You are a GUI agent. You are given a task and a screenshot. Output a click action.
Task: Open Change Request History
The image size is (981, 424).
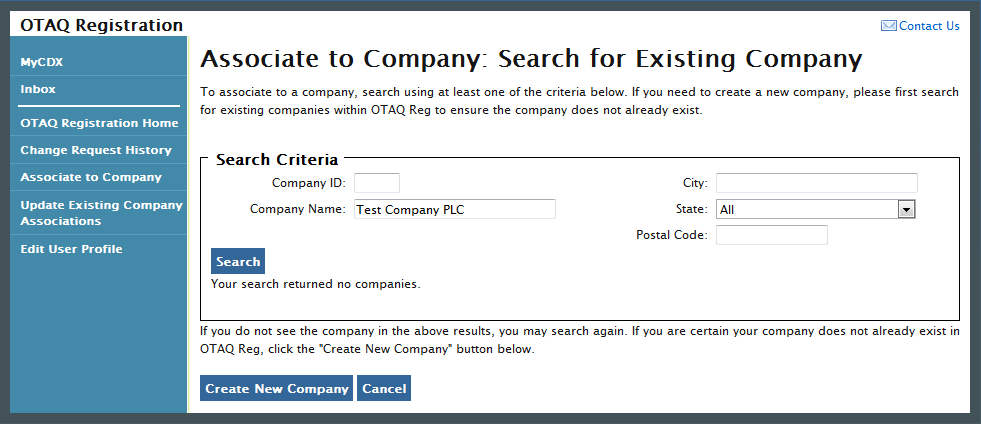(96, 150)
